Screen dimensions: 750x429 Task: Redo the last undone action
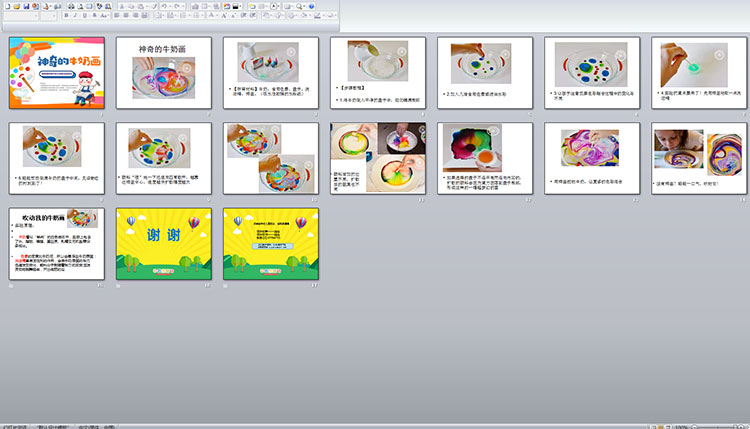177,7
